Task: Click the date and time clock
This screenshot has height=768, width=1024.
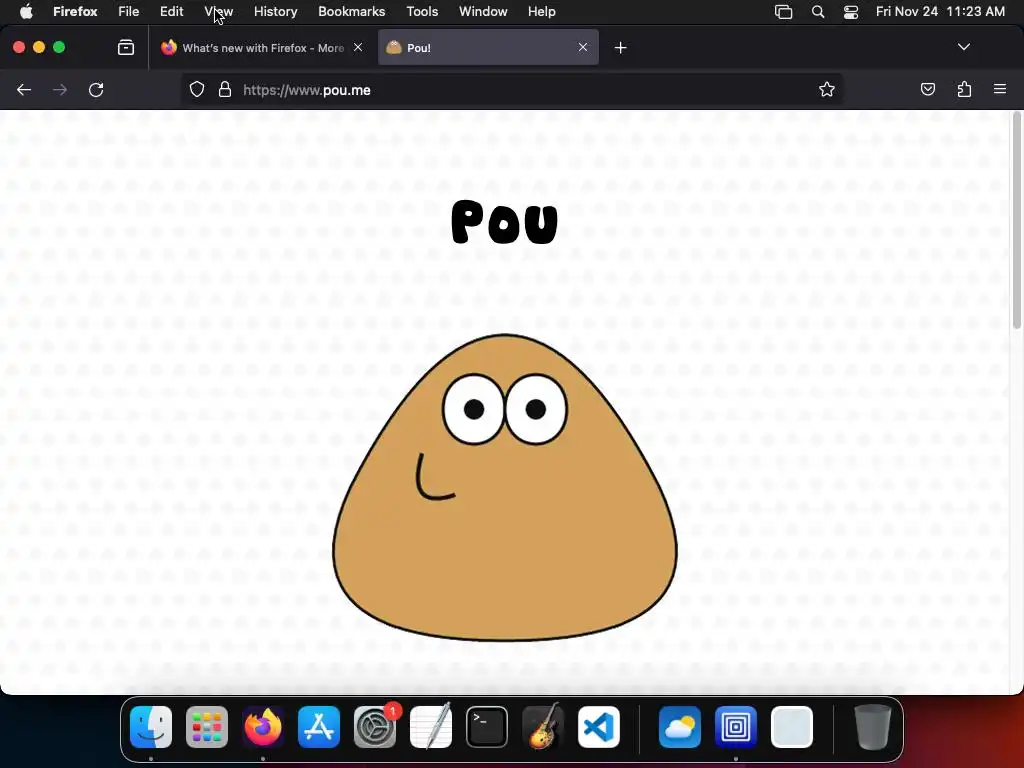Action: 940,11
